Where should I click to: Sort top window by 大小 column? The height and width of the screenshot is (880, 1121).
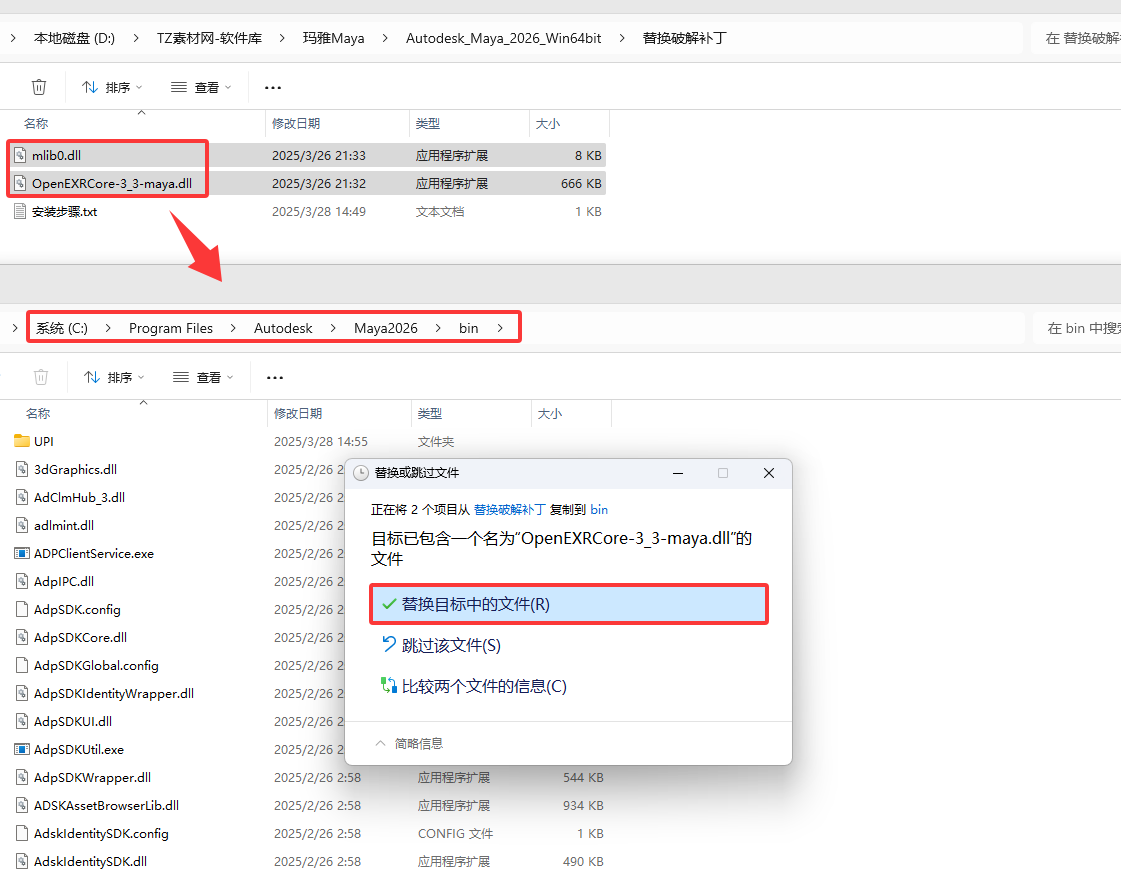click(548, 124)
